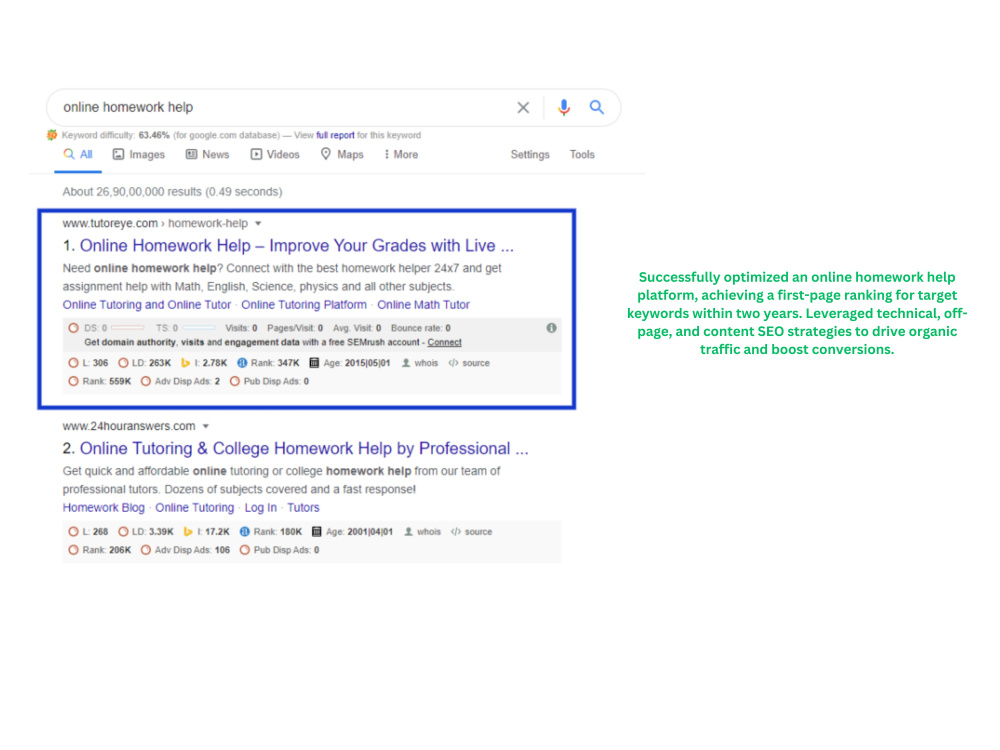Switch to the Videos tab
This screenshot has width=1000, height=750.
pos(275,154)
